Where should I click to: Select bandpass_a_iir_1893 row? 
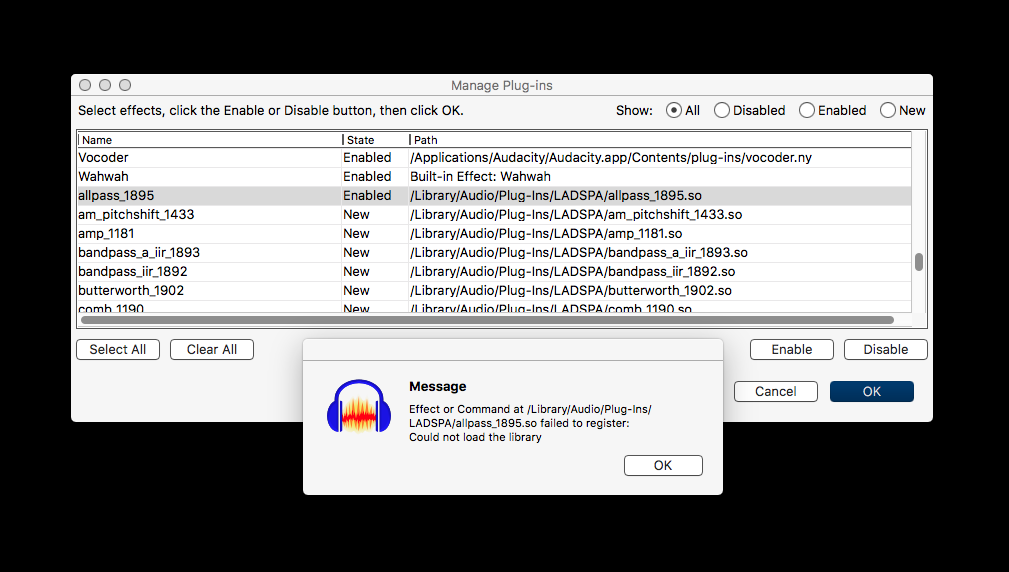pos(494,252)
